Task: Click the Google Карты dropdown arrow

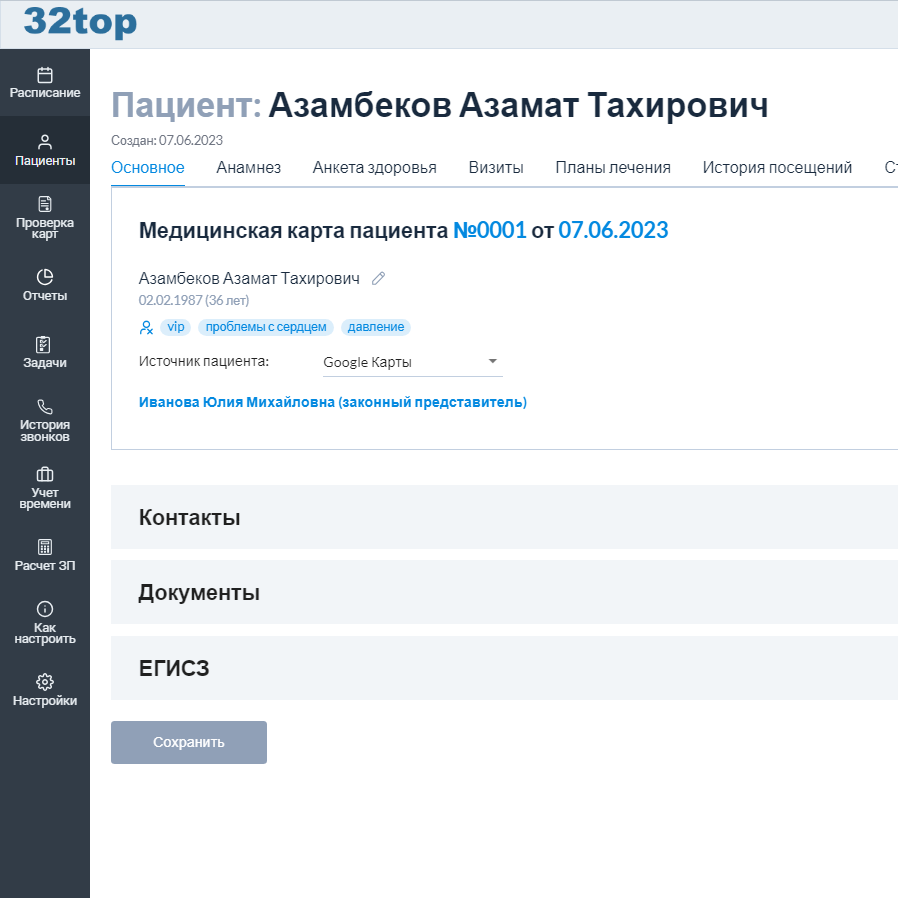Action: click(492, 361)
